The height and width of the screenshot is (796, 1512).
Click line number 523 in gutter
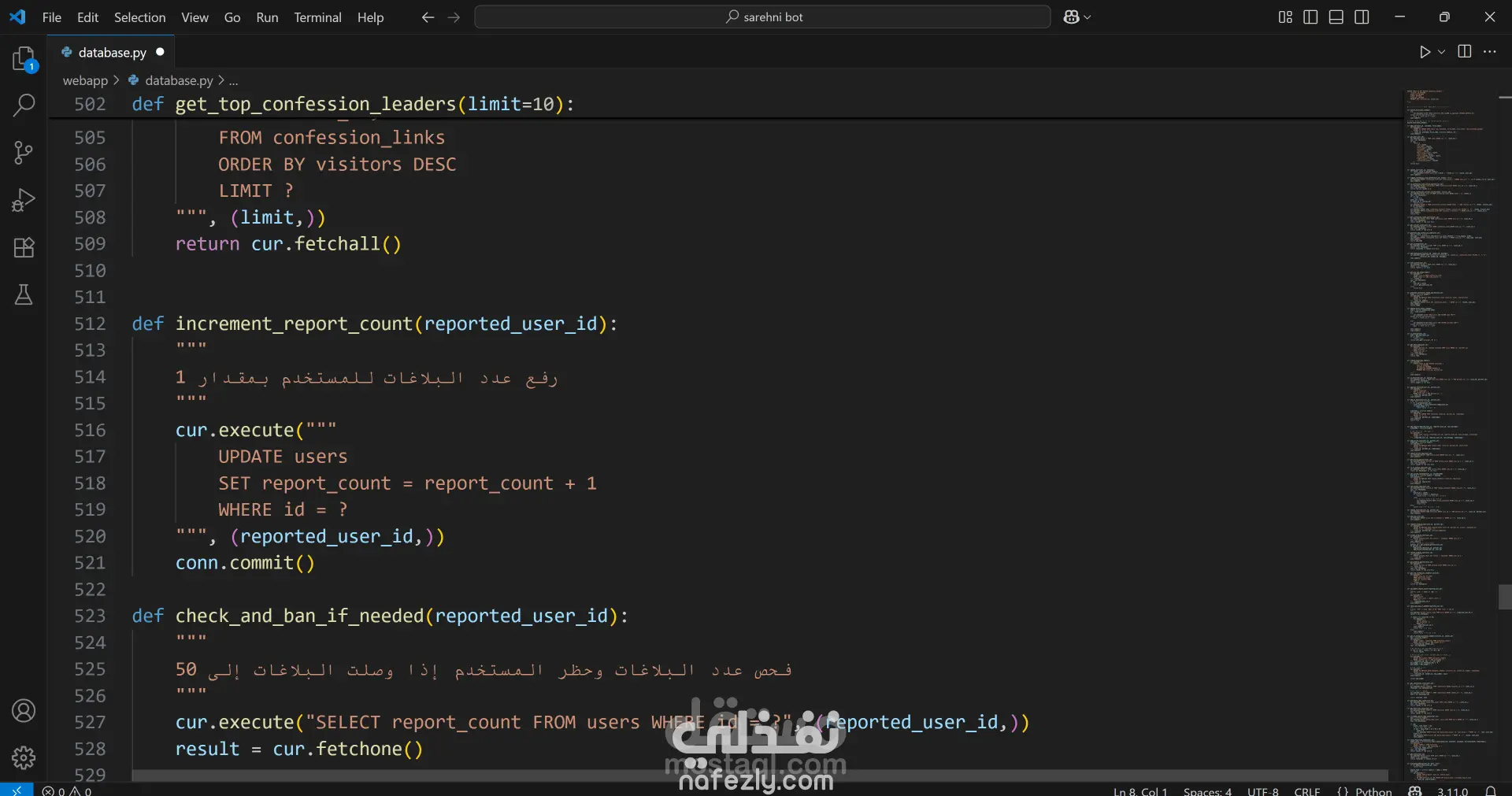tap(90, 616)
